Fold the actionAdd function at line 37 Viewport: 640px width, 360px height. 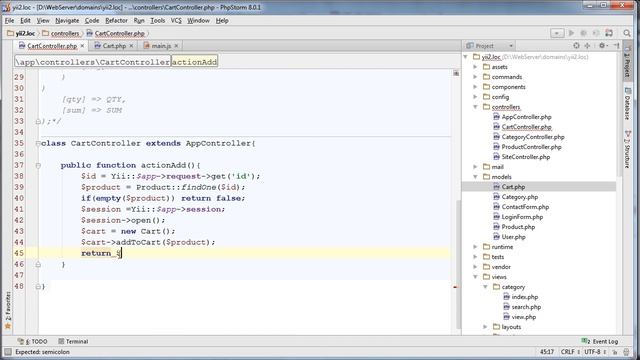(38, 165)
